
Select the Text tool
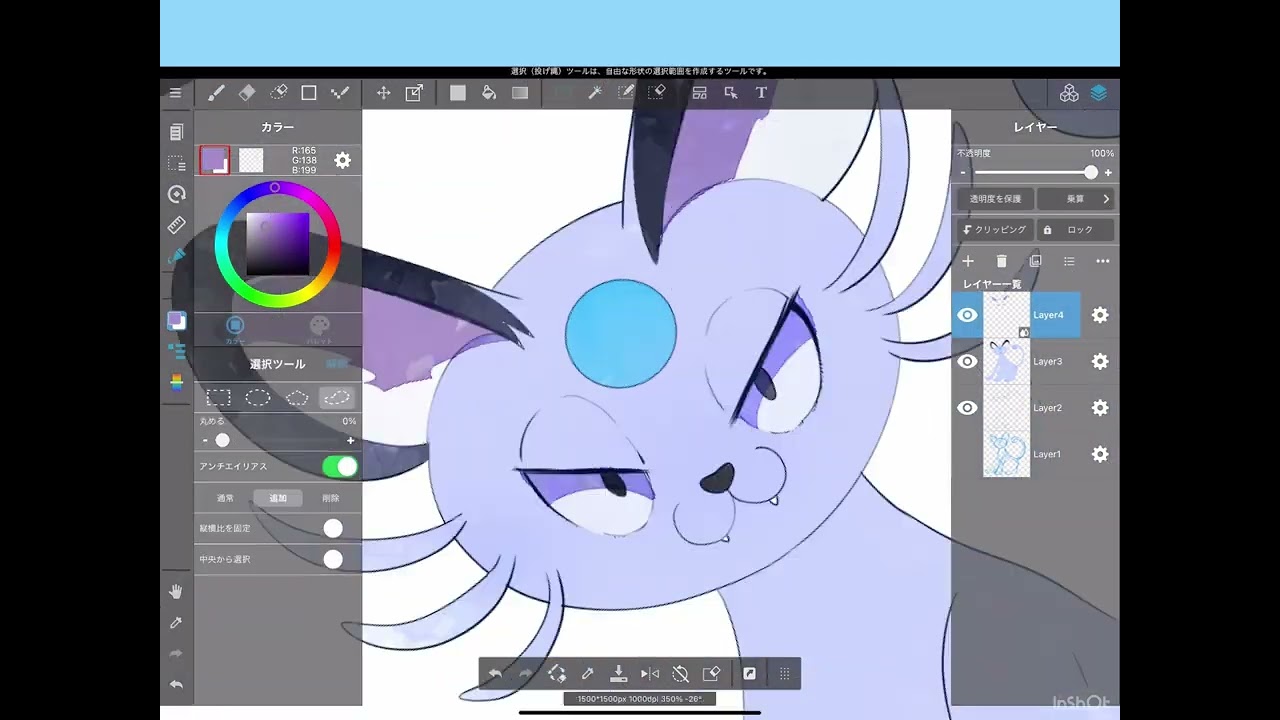click(x=761, y=93)
